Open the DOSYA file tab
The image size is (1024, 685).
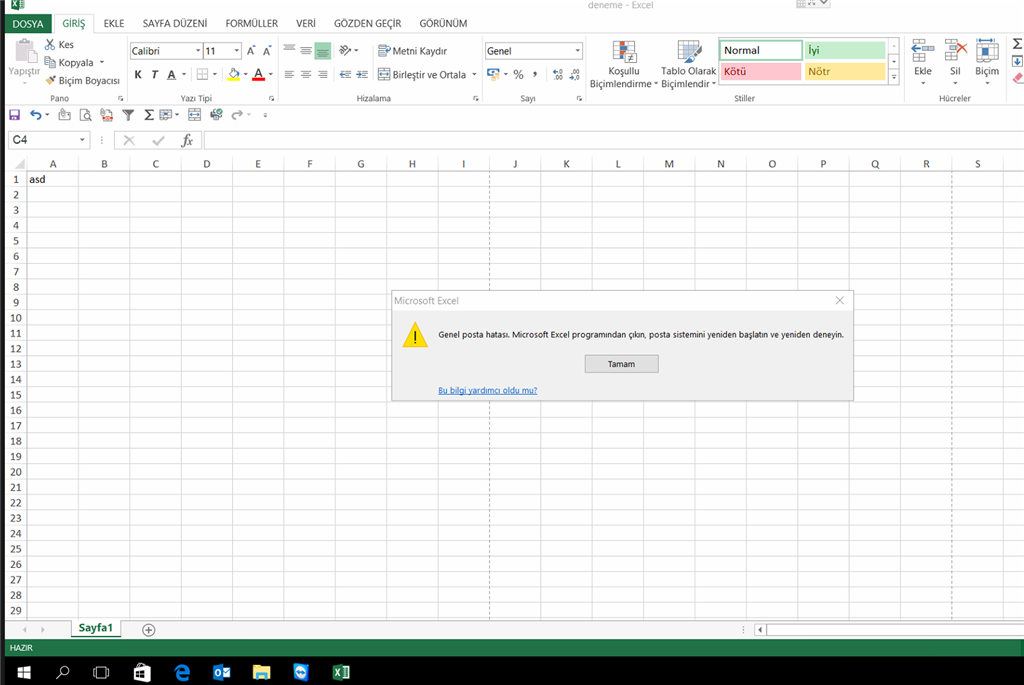pos(28,24)
